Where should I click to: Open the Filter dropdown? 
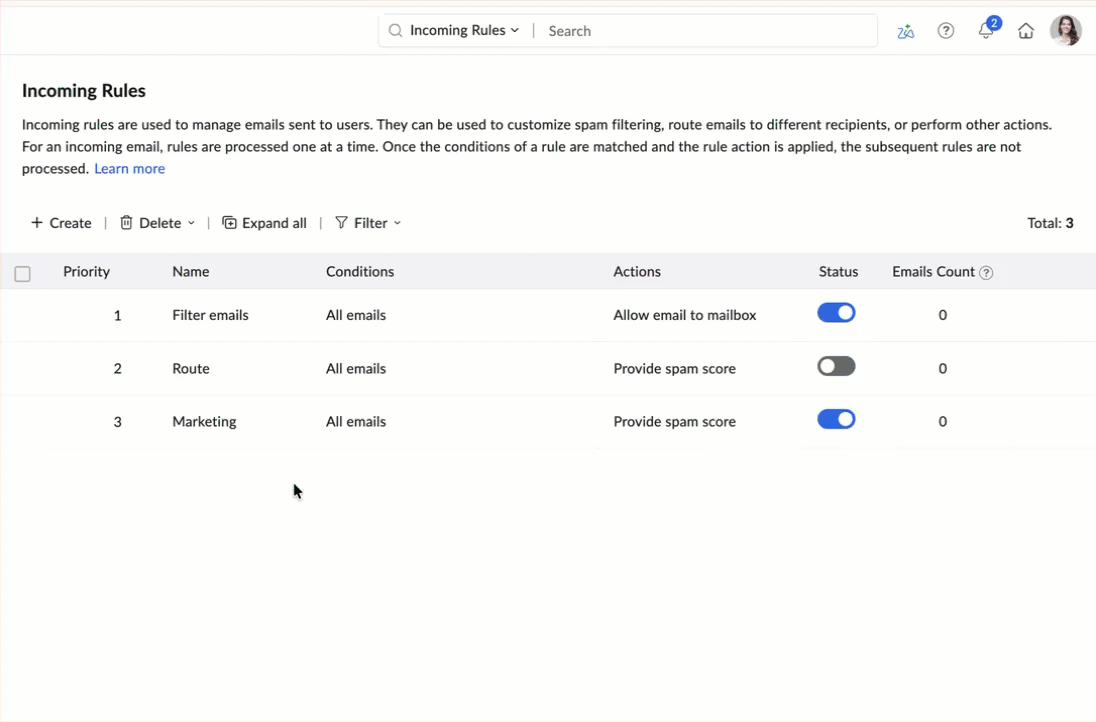[368, 223]
